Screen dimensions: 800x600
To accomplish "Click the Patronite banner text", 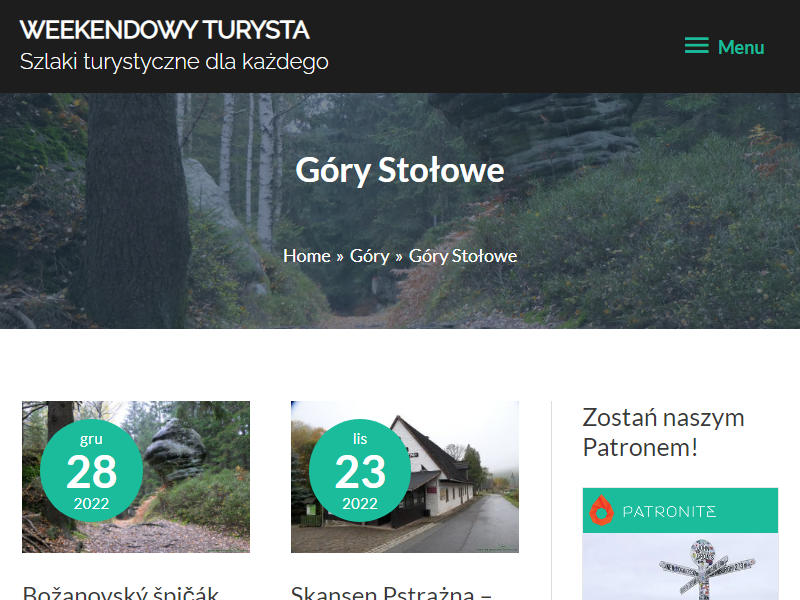I will pos(669,511).
